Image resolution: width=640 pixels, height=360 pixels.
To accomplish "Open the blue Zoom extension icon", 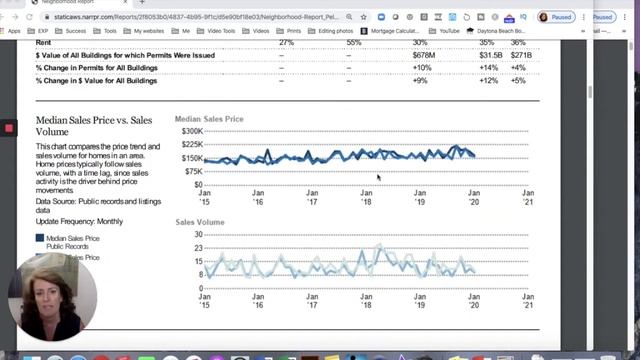I will pos(381,17).
